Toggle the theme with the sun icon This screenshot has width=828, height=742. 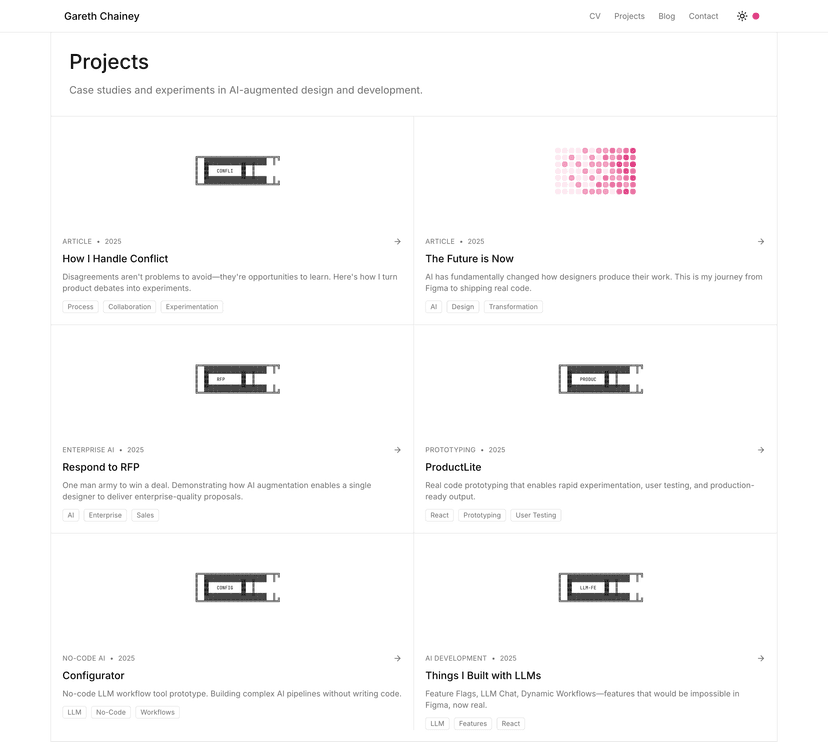point(740,16)
